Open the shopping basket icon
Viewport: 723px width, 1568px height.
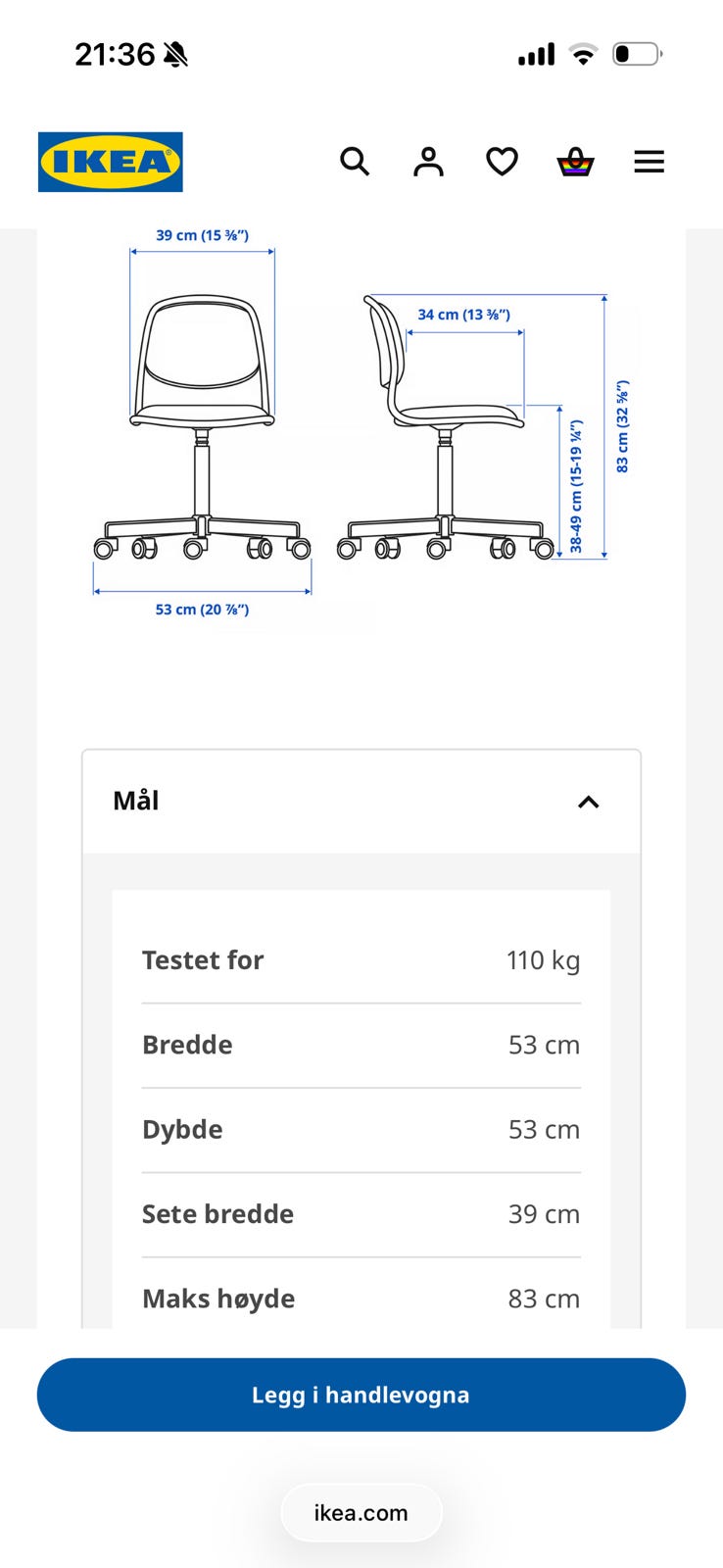point(576,162)
